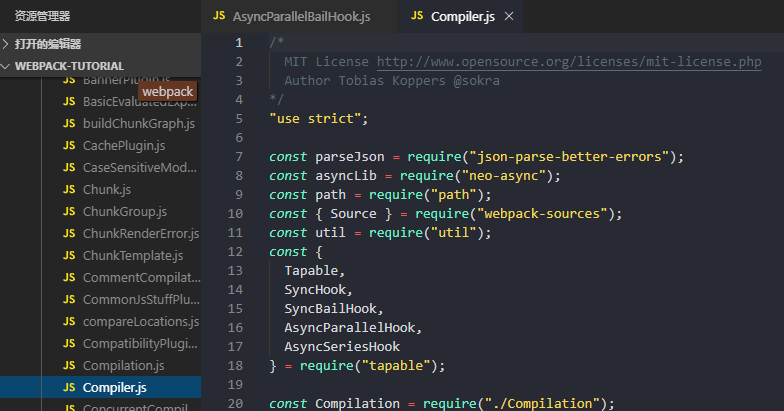784x411 pixels.
Task: Click asyncLib identifier on line 8
Action: point(346,176)
